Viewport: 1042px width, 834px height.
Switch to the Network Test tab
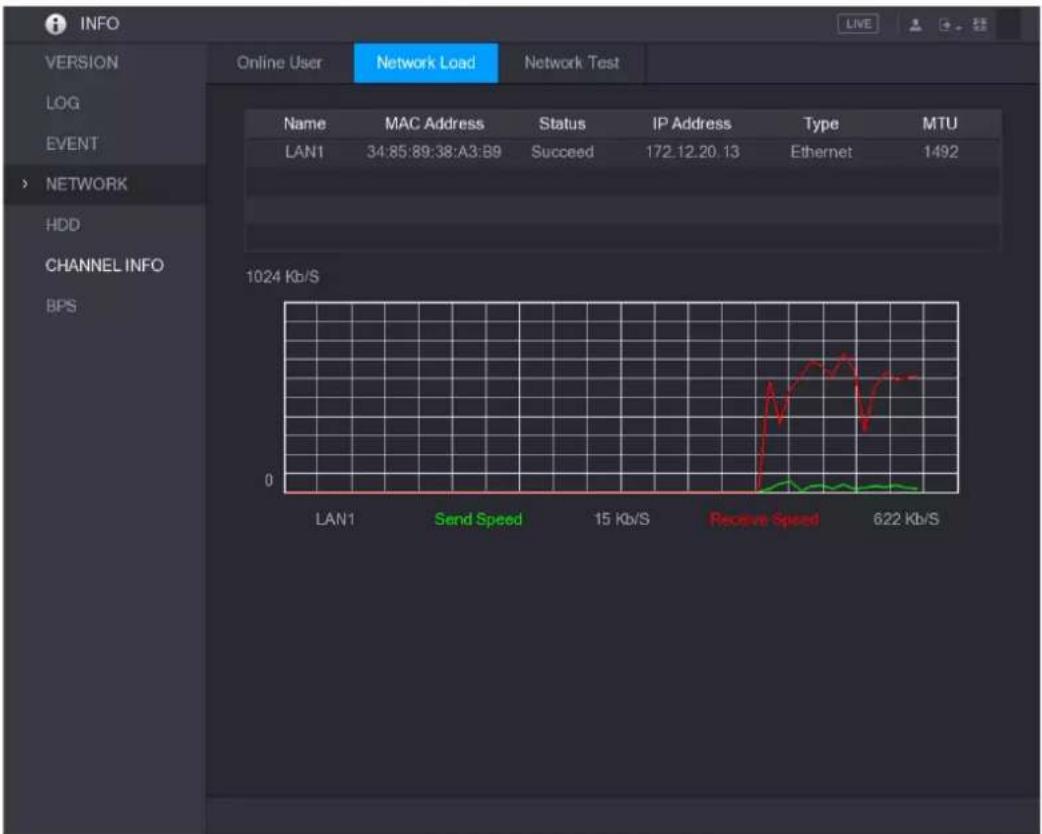click(572, 63)
